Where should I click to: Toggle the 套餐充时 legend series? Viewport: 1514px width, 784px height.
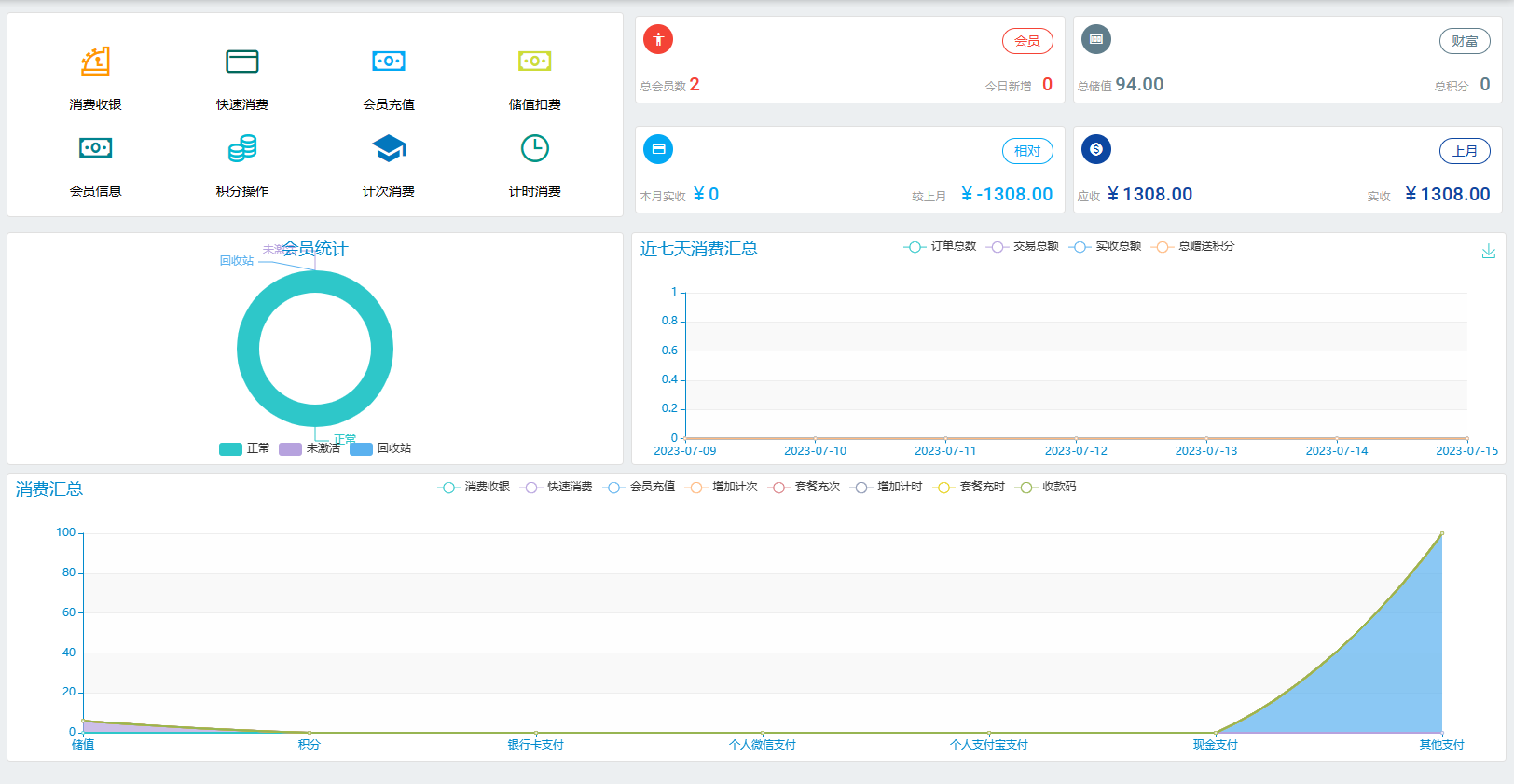(x=970, y=487)
